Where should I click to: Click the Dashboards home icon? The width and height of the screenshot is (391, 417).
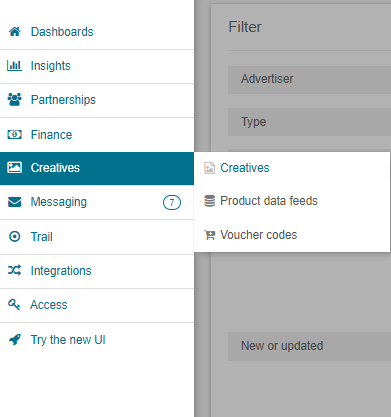click(x=15, y=32)
